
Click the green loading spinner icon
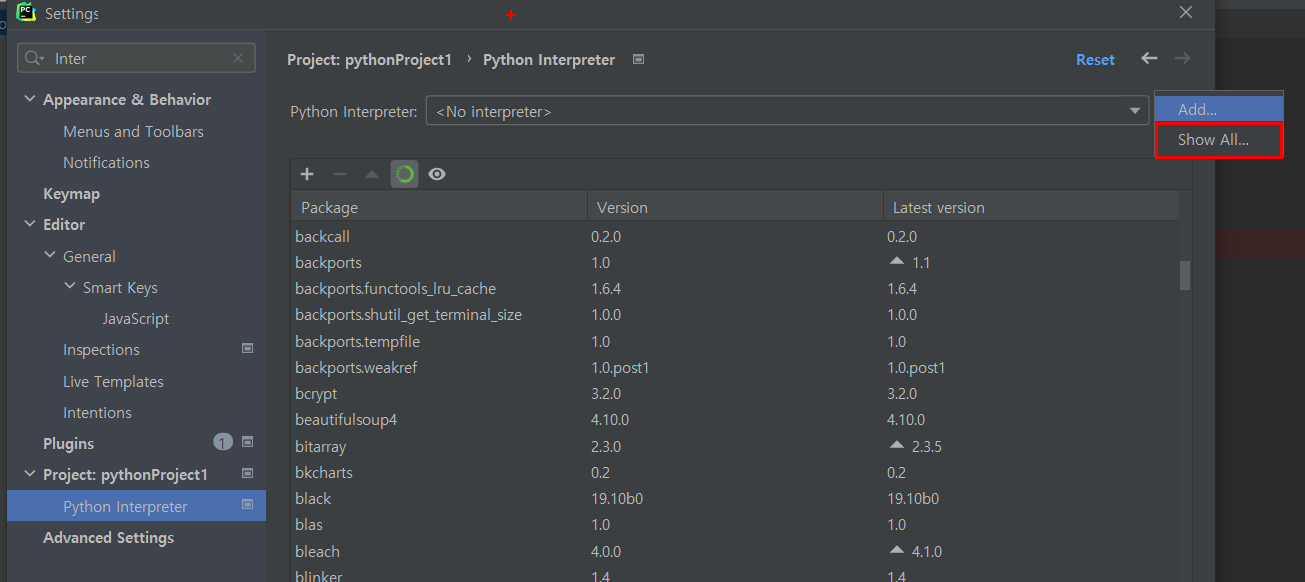(404, 174)
